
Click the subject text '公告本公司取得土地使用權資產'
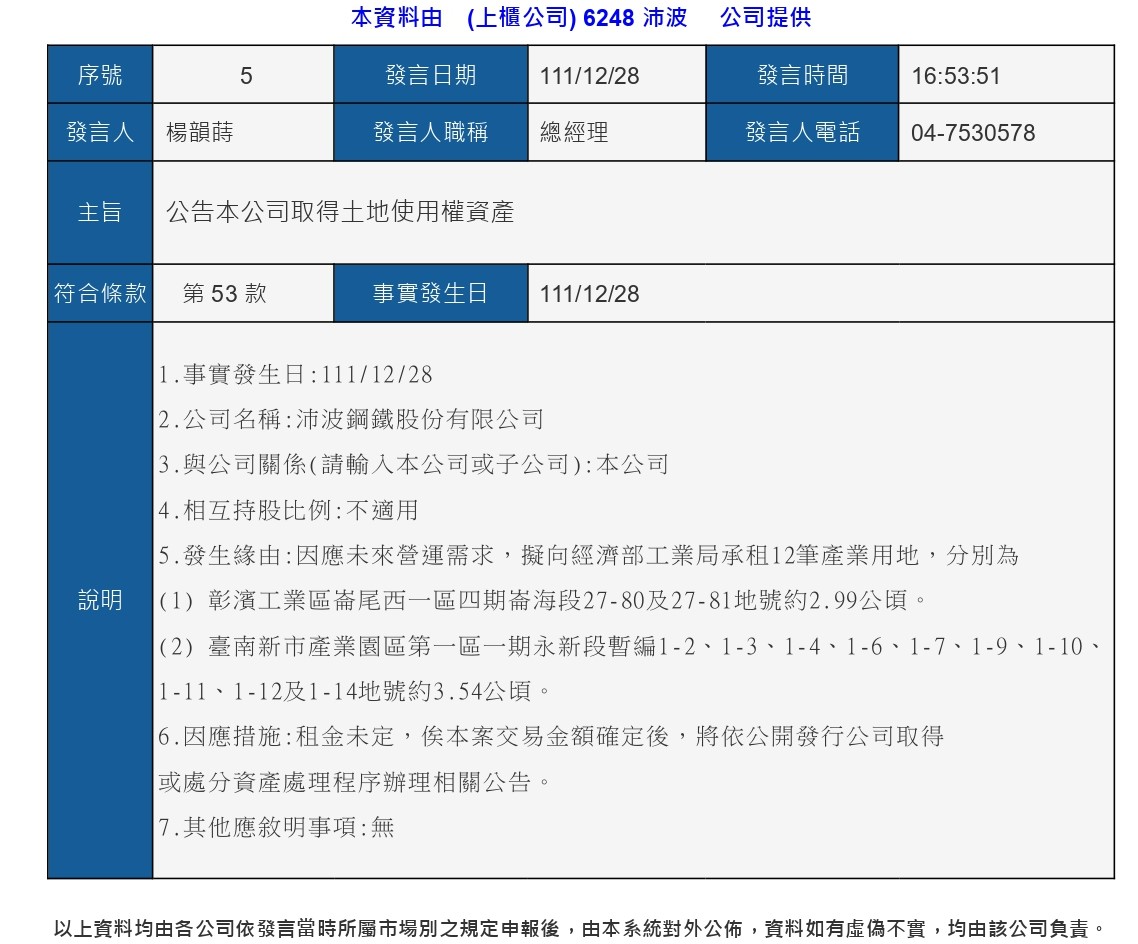[340, 212]
